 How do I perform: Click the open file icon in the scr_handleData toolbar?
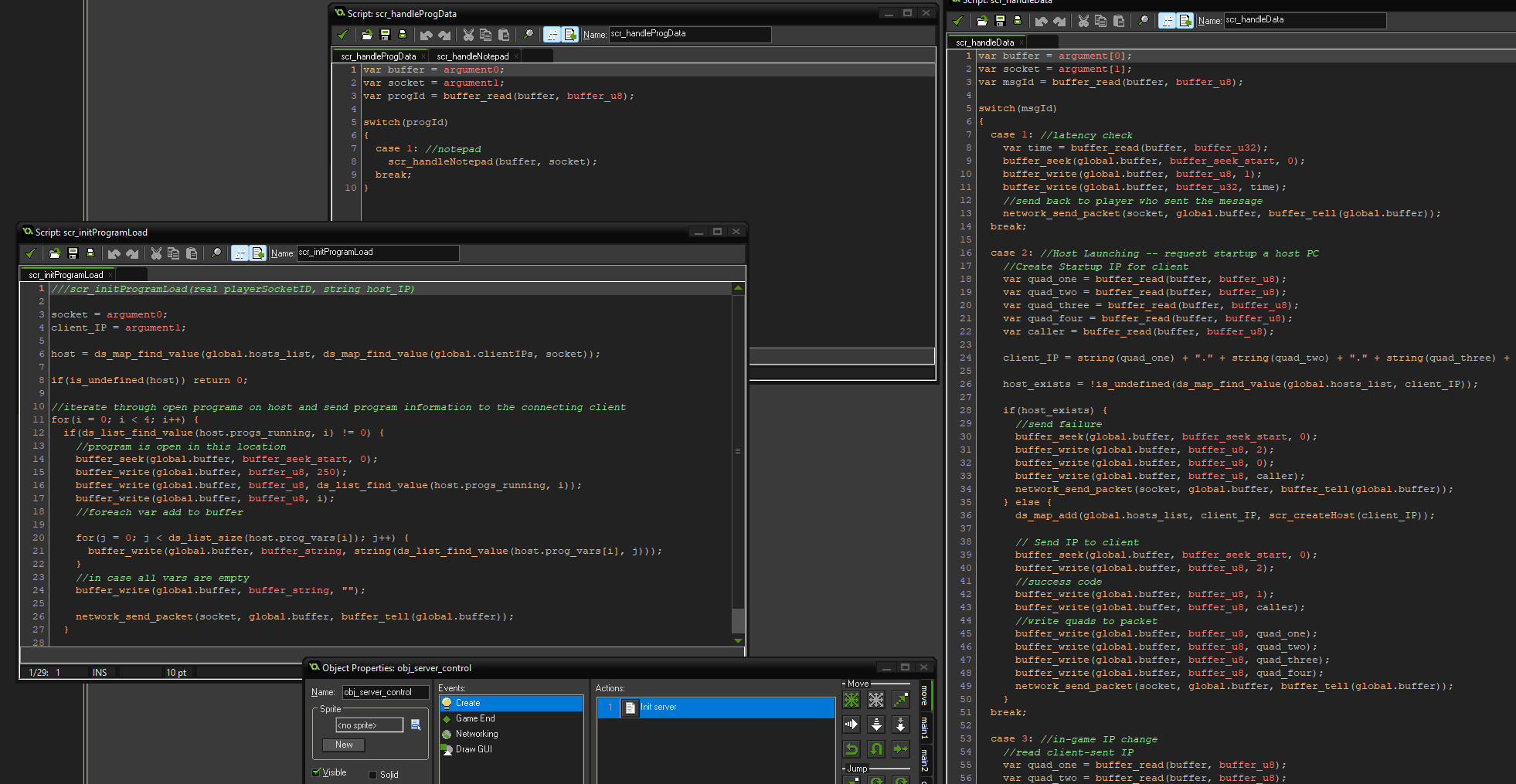[981, 21]
